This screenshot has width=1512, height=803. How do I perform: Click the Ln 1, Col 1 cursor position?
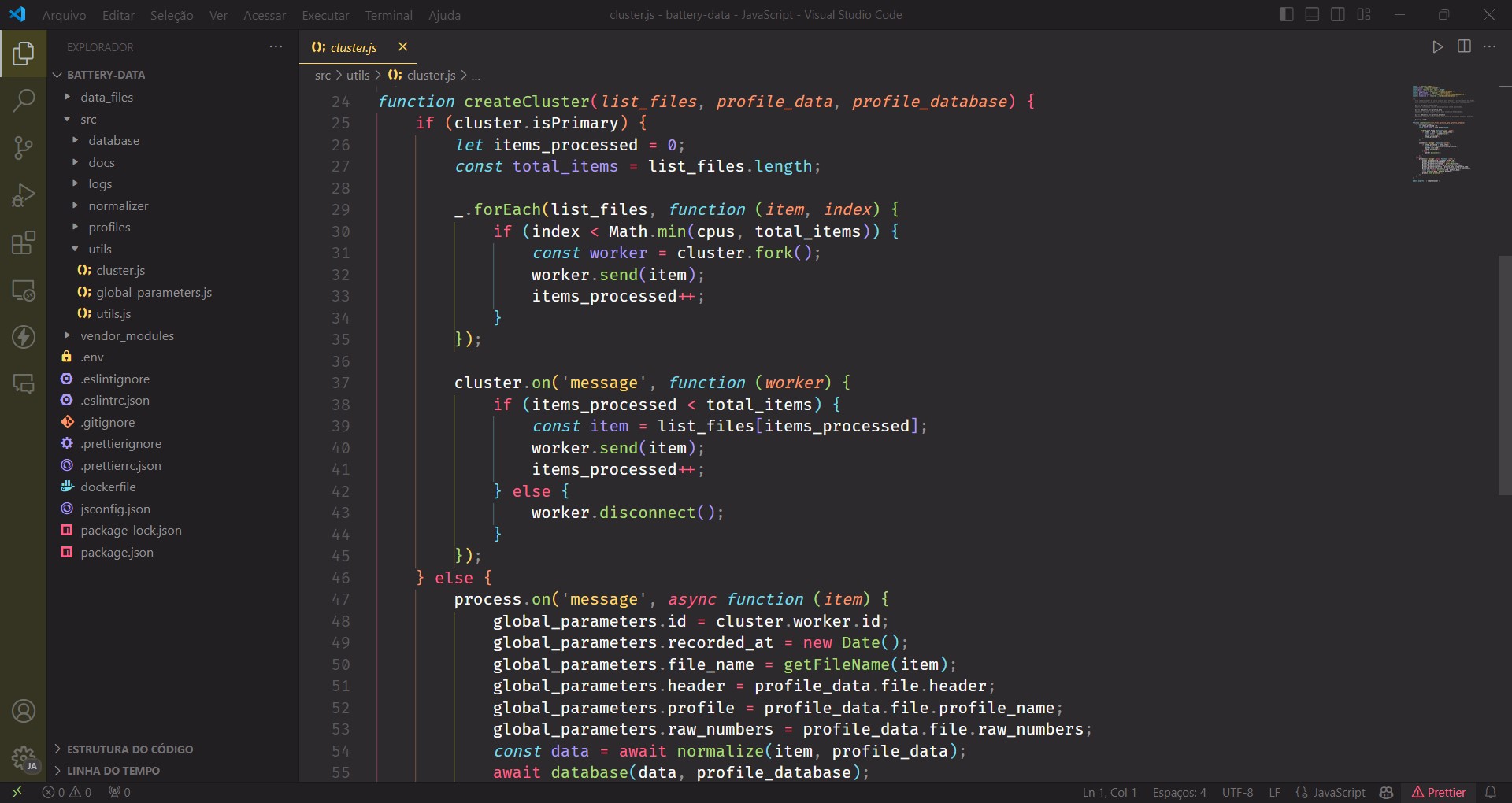[x=1109, y=792]
